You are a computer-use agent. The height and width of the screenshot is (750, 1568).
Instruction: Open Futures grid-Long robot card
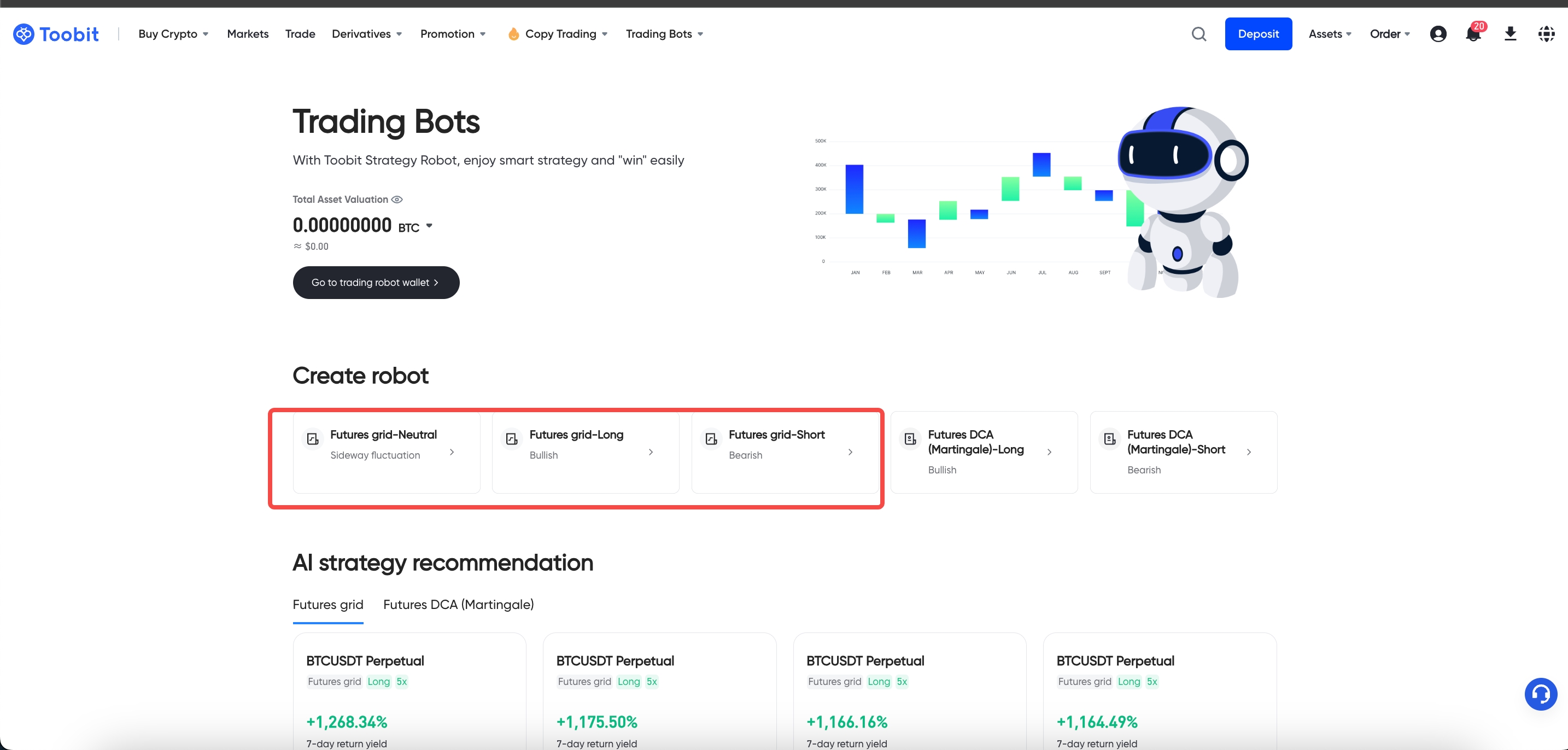tap(585, 452)
